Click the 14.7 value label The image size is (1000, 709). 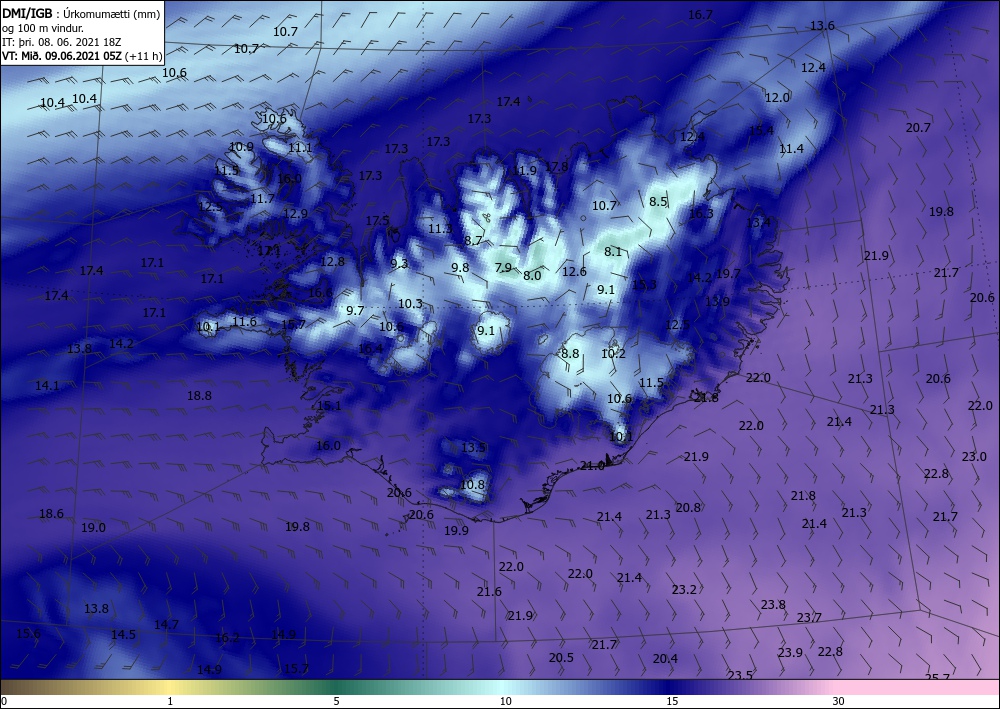(x=166, y=625)
